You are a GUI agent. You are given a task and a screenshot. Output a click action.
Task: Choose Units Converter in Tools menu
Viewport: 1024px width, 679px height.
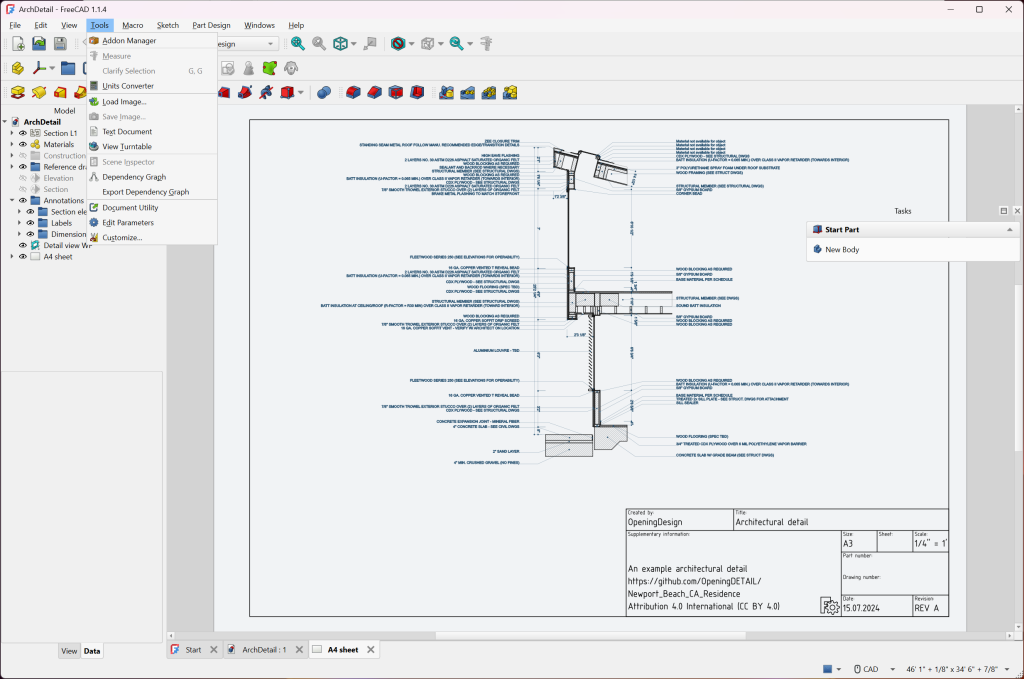point(152,86)
